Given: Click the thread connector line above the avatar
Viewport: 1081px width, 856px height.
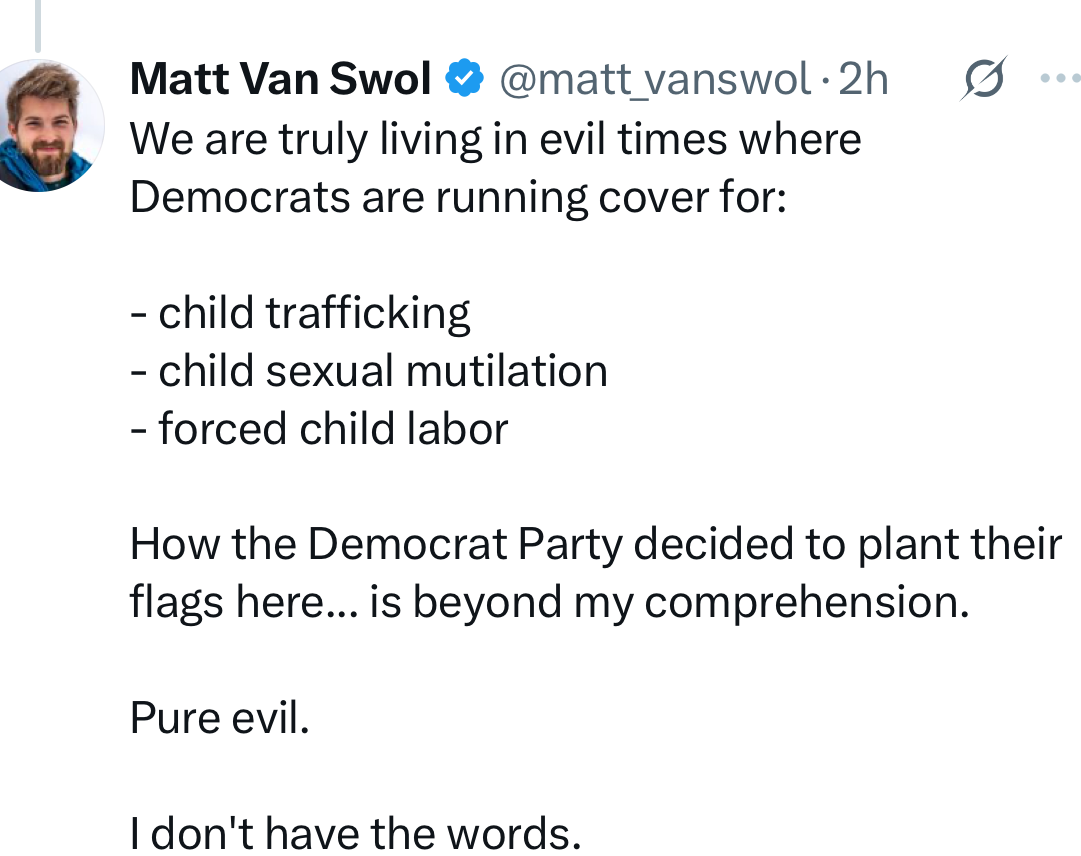Looking at the screenshot, I should [x=37, y=25].
